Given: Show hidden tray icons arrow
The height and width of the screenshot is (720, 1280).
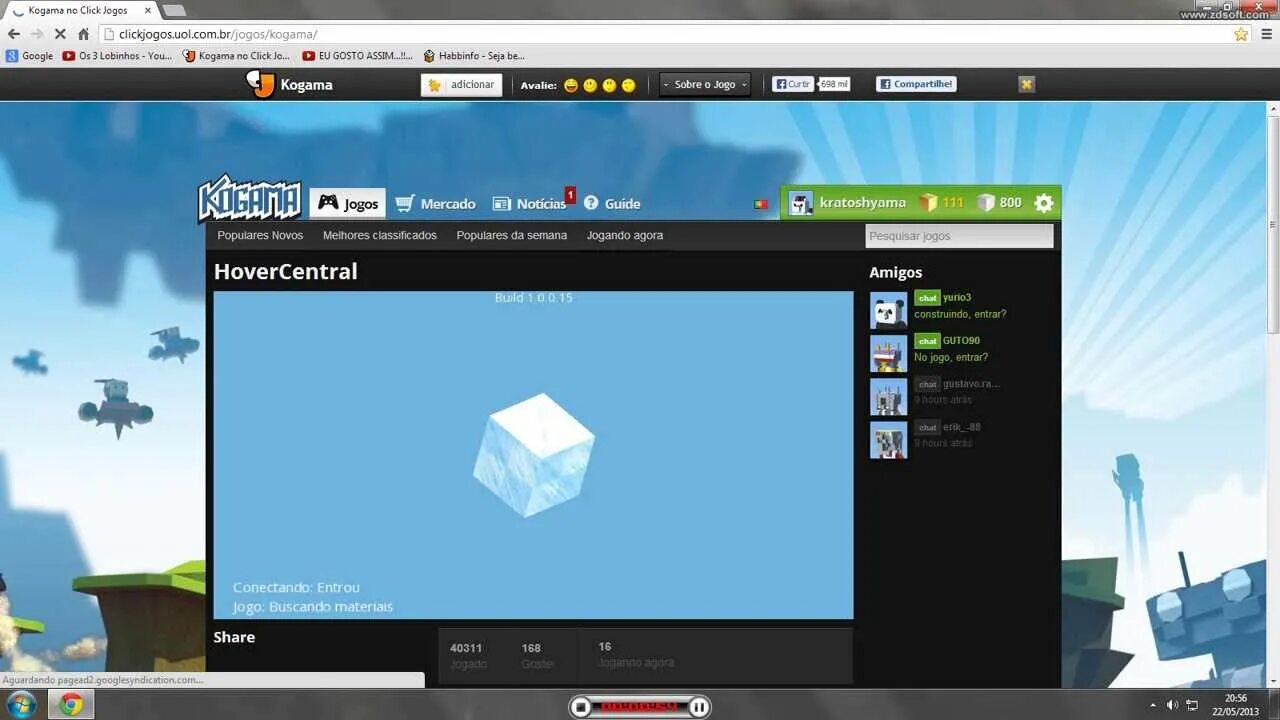Looking at the screenshot, I should click(1153, 705).
